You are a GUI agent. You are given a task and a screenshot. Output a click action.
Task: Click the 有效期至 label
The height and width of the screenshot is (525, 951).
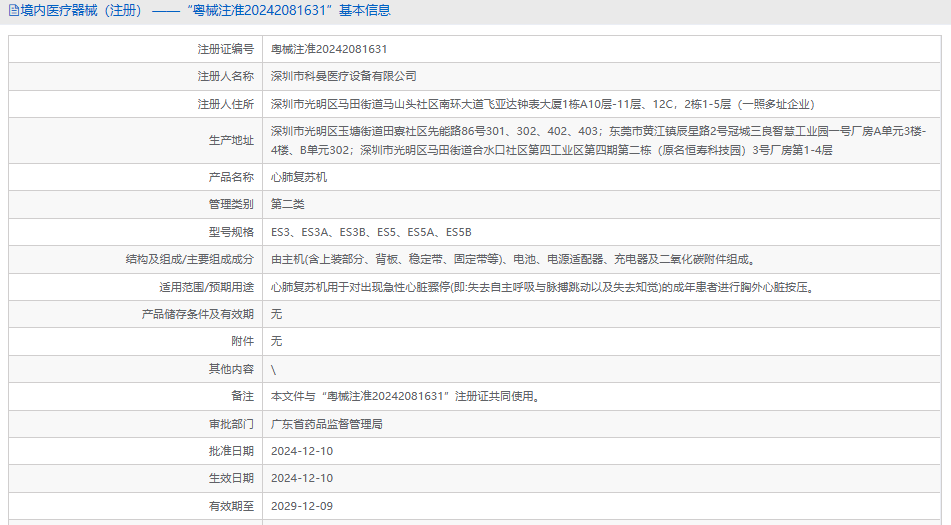231,506
